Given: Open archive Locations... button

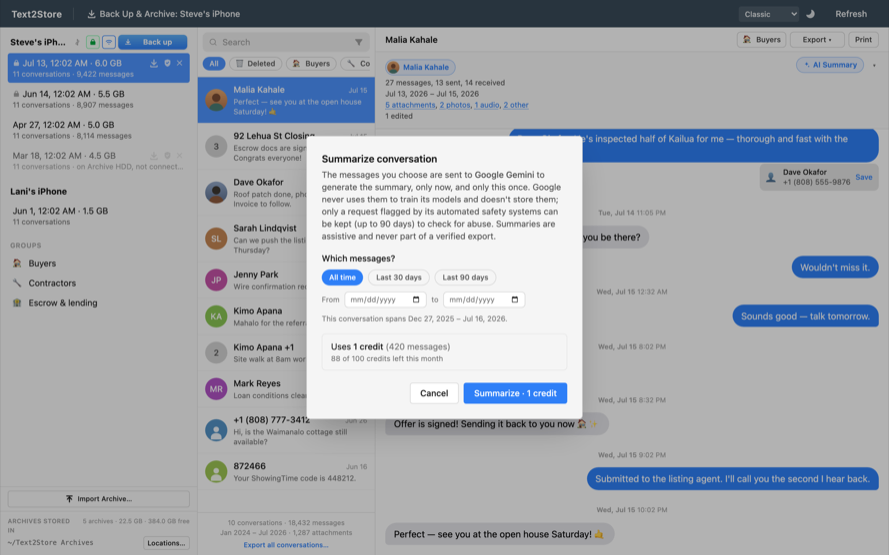Looking at the screenshot, I should [x=166, y=543].
